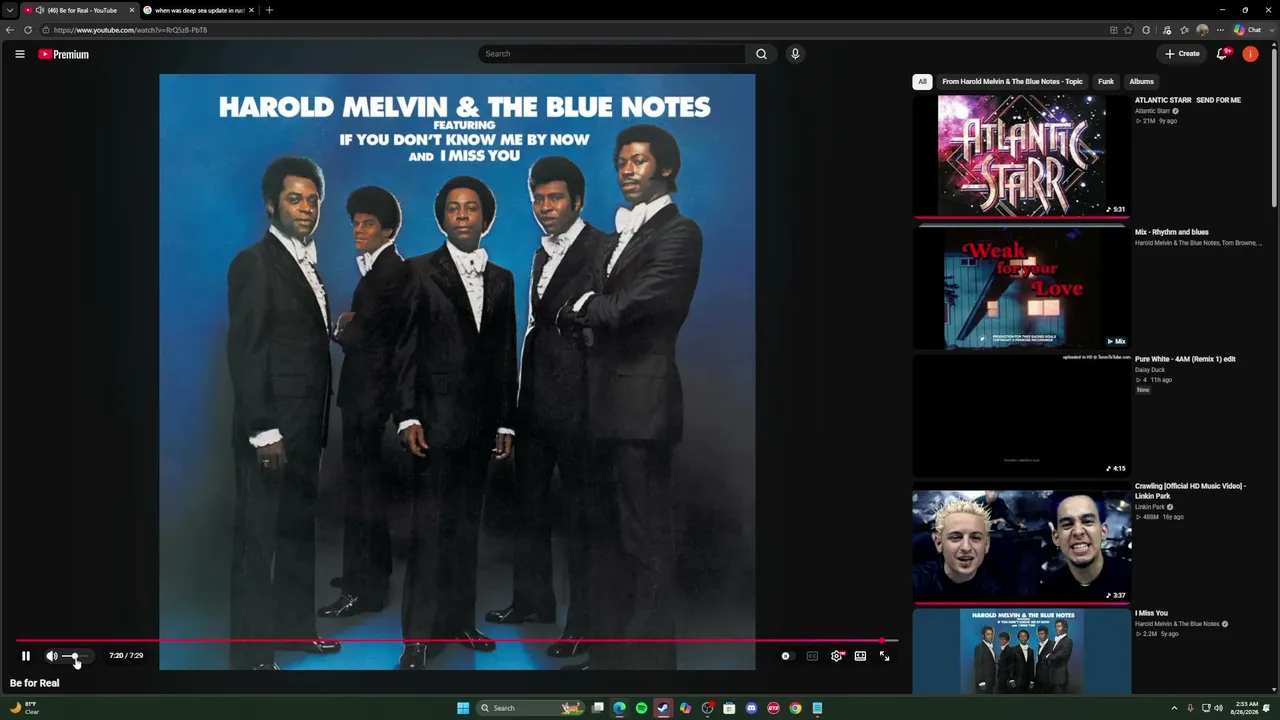This screenshot has width=1280, height=720.
Task: Open the video player settings gear
Action: tap(837, 656)
